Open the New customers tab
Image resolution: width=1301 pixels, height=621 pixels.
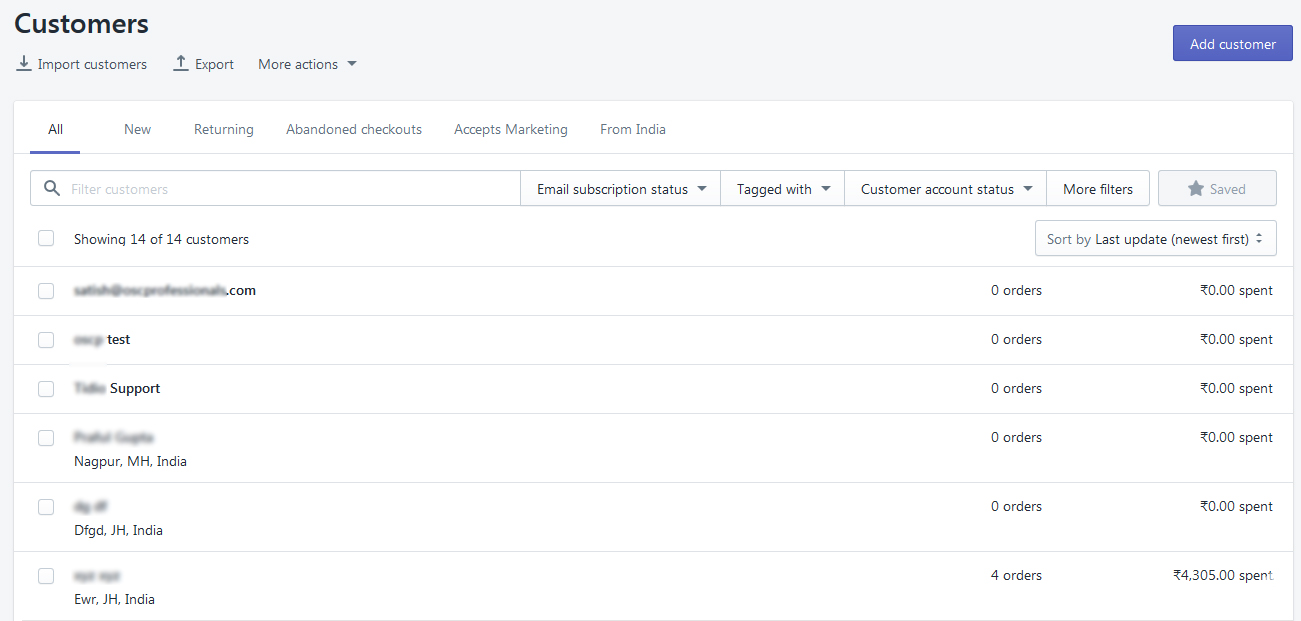137,129
